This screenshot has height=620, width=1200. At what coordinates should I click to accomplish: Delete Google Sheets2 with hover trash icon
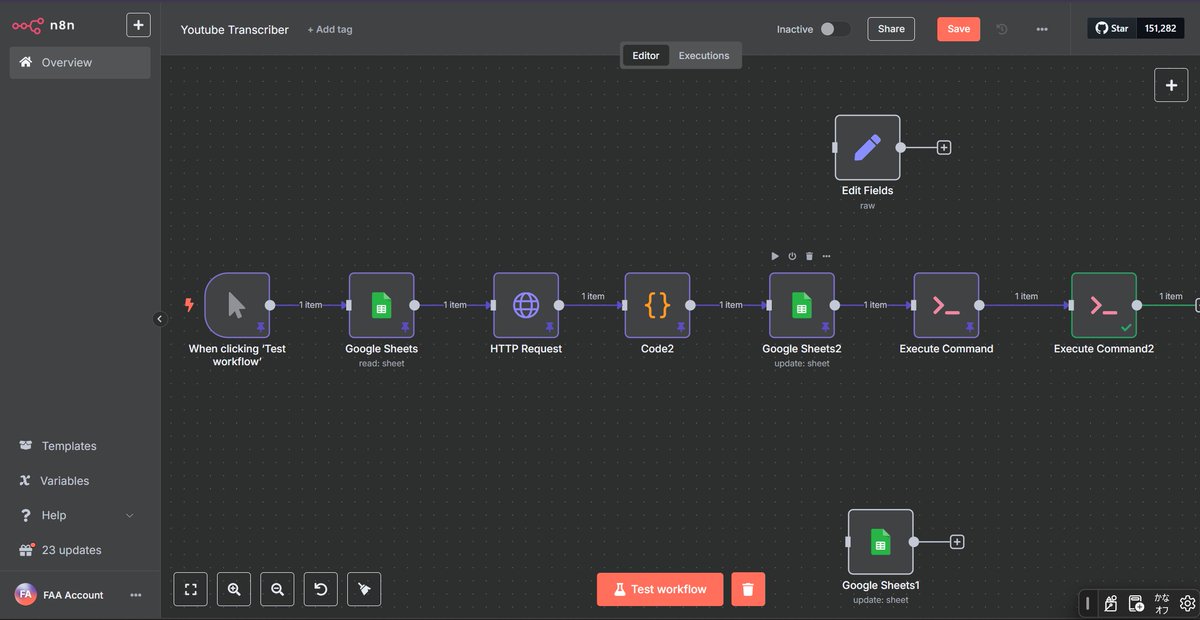809,256
